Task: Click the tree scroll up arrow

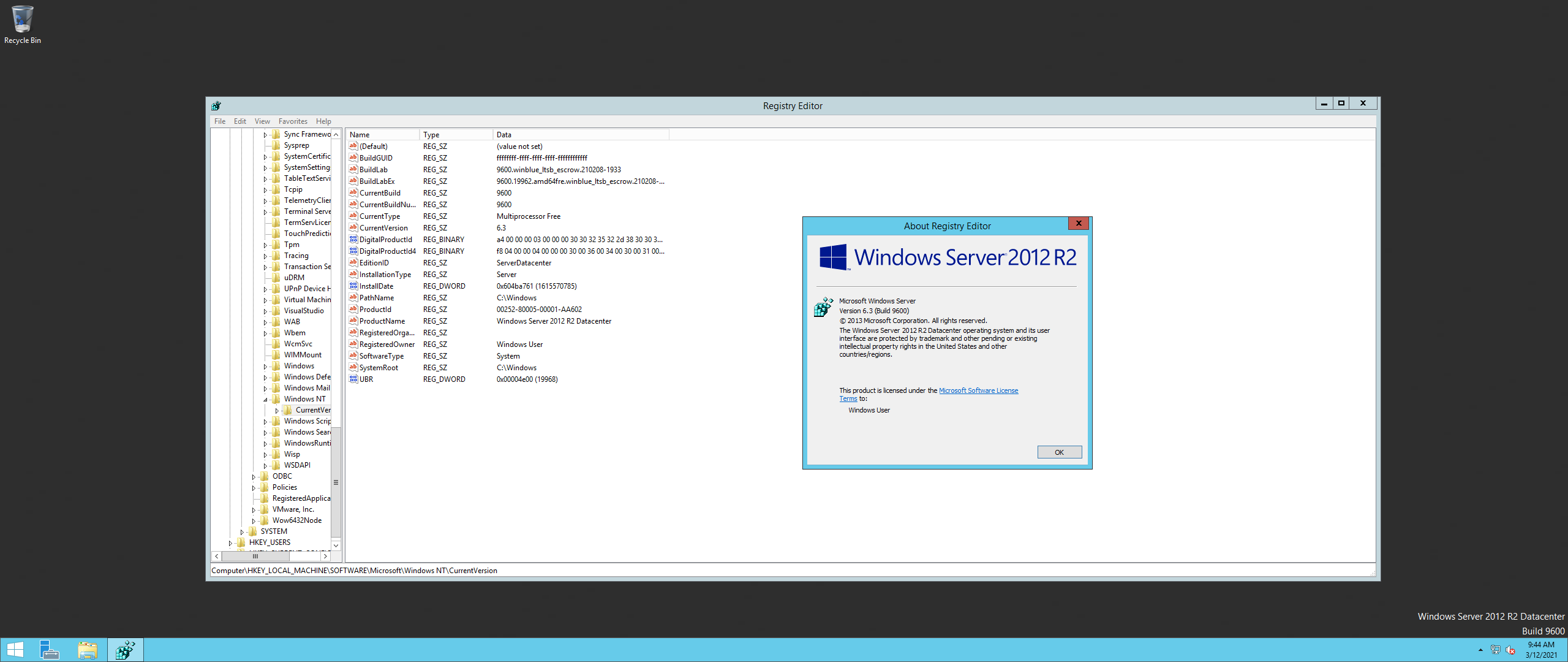Action: tap(336, 134)
